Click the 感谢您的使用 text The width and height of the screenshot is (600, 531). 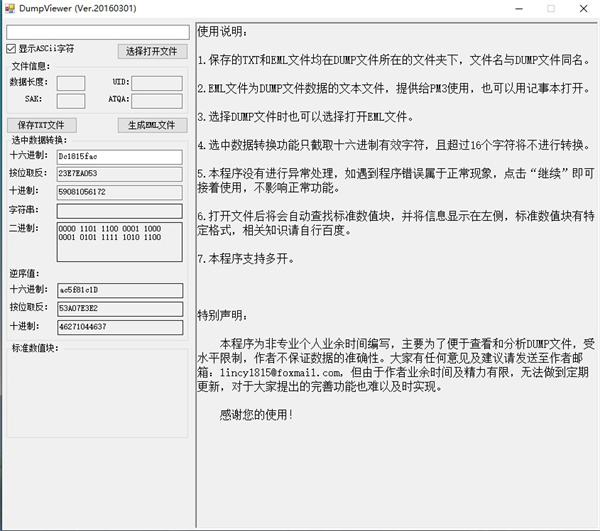[256, 415]
